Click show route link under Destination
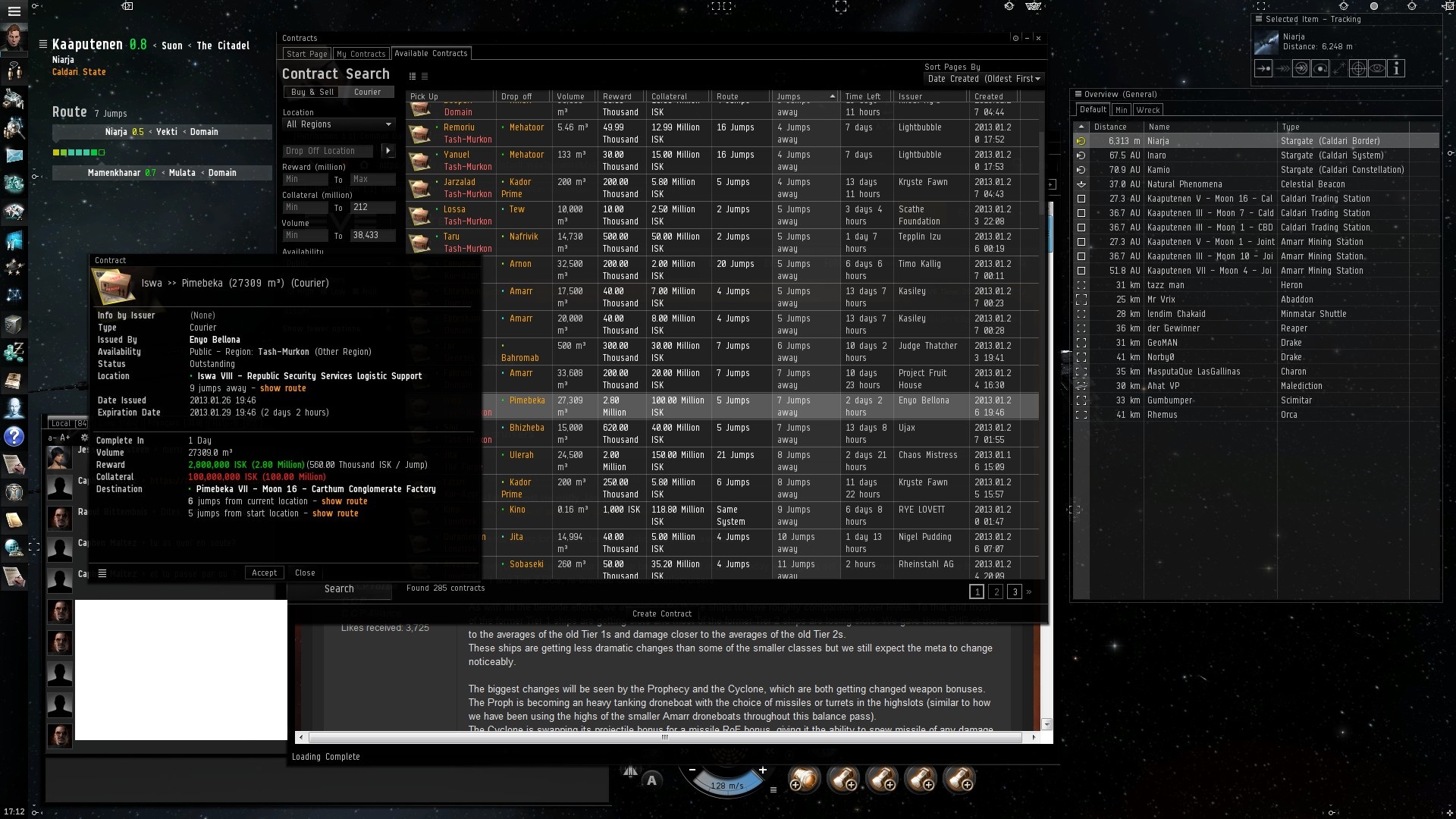Viewport: 1456px width, 819px height. [x=344, y=501]
